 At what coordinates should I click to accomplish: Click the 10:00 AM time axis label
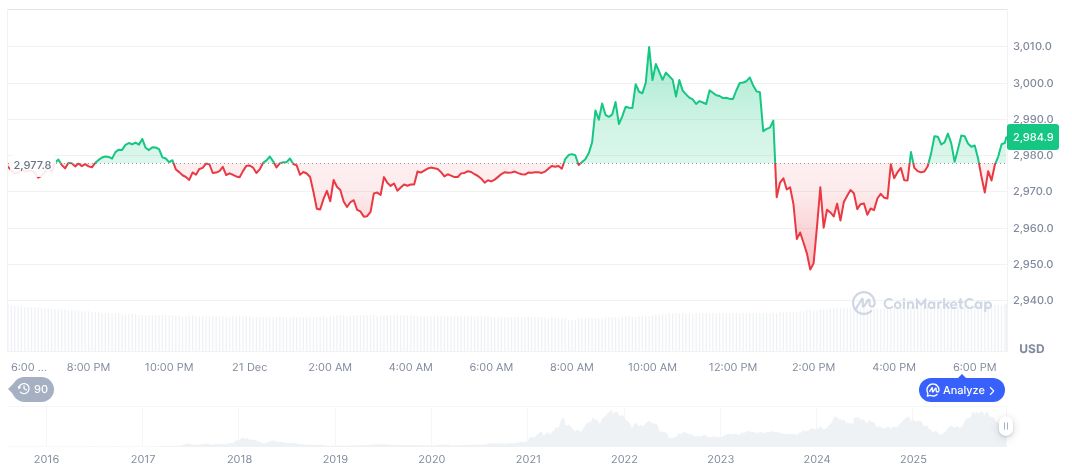pyautogui.click(x=652, y=367)
